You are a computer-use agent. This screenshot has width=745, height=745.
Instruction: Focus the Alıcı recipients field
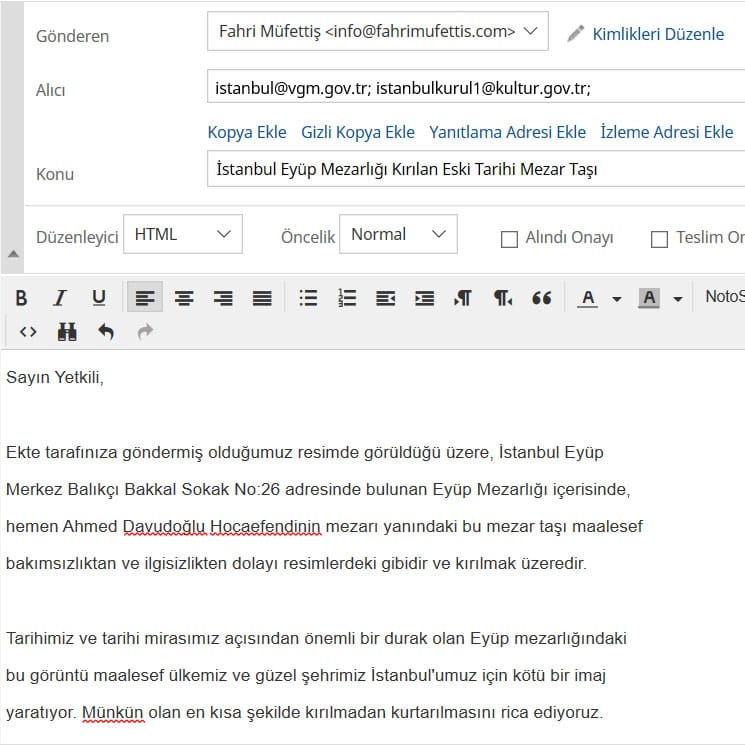(476, 86)
